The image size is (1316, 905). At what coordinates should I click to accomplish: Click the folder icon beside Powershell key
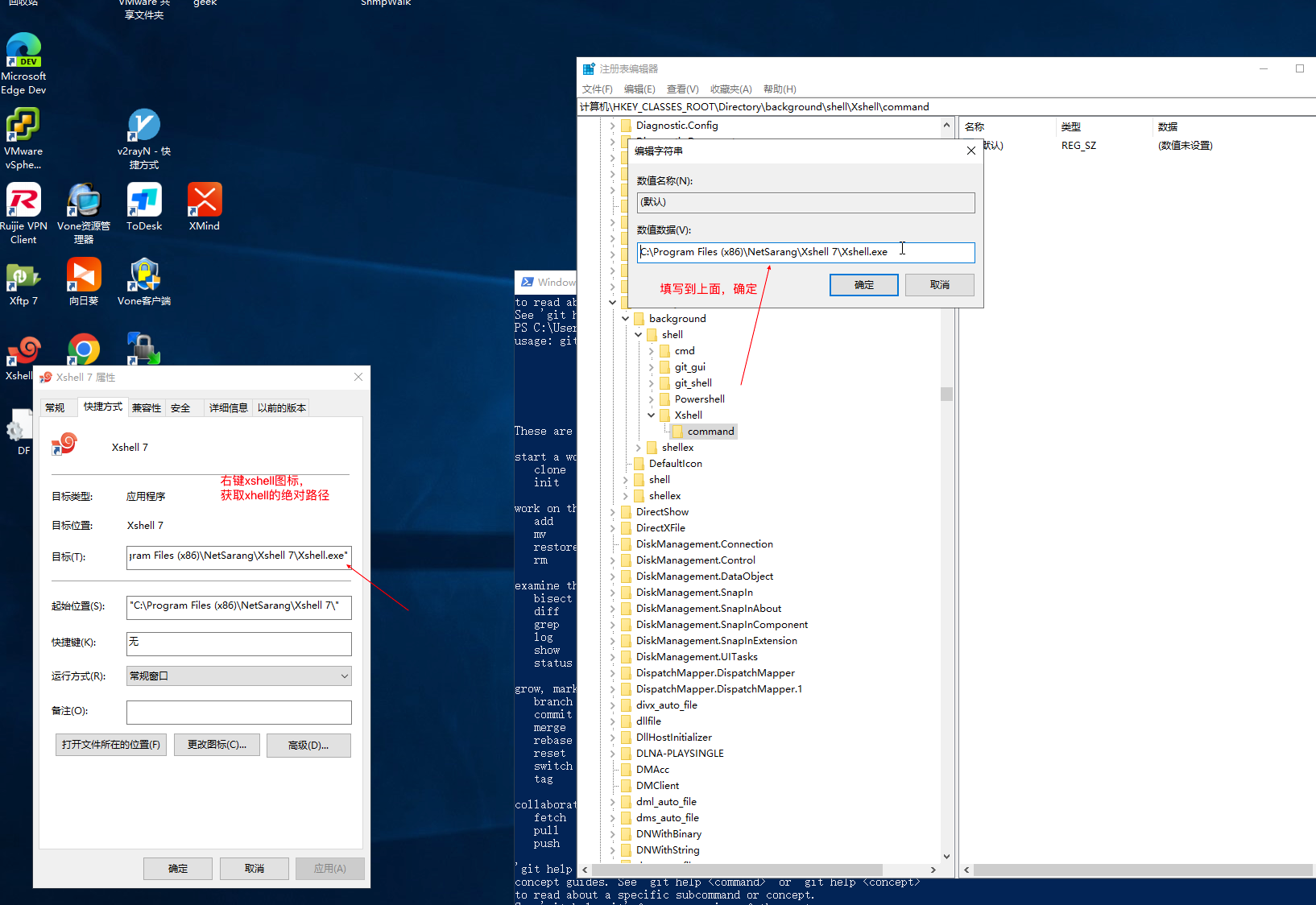point(664,399)
